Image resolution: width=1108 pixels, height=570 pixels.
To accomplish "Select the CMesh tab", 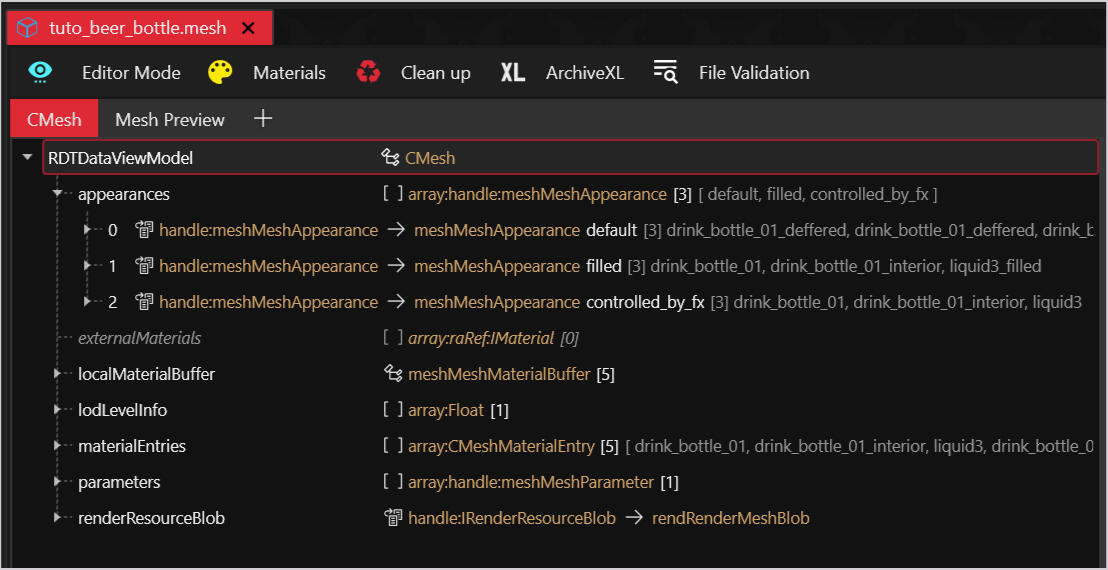I will (x=54, y=119).
